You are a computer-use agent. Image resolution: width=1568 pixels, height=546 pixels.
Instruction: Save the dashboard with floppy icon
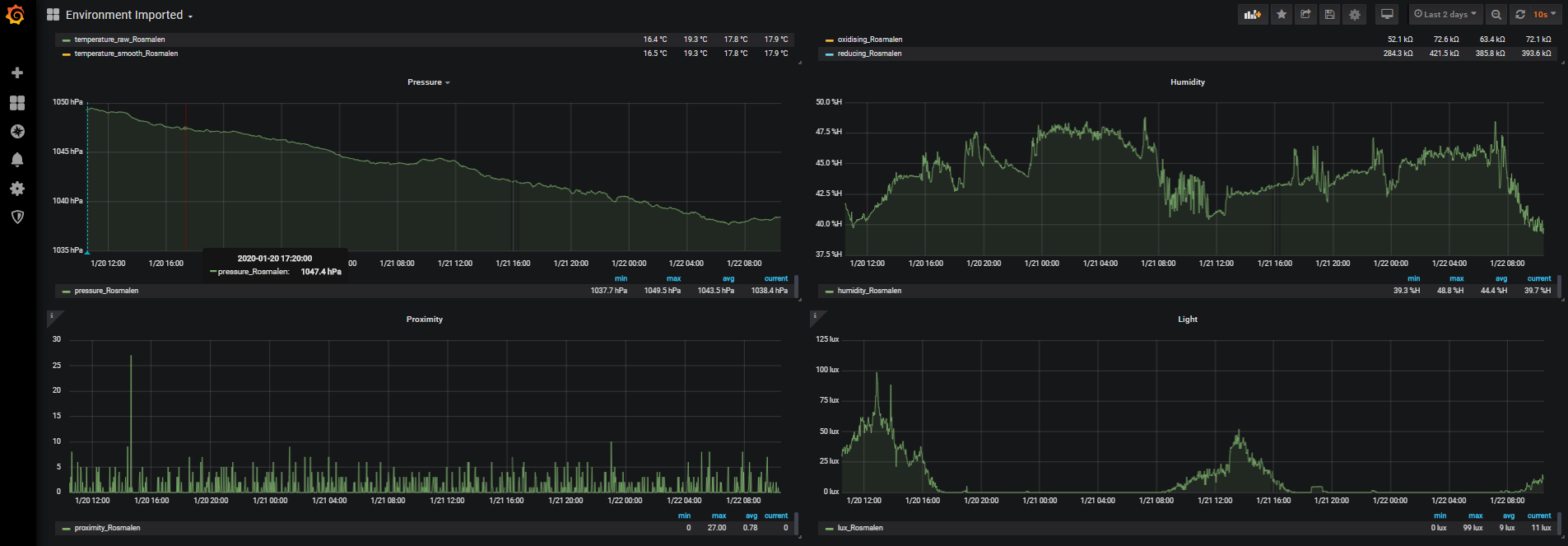[x=1329, y=14]
